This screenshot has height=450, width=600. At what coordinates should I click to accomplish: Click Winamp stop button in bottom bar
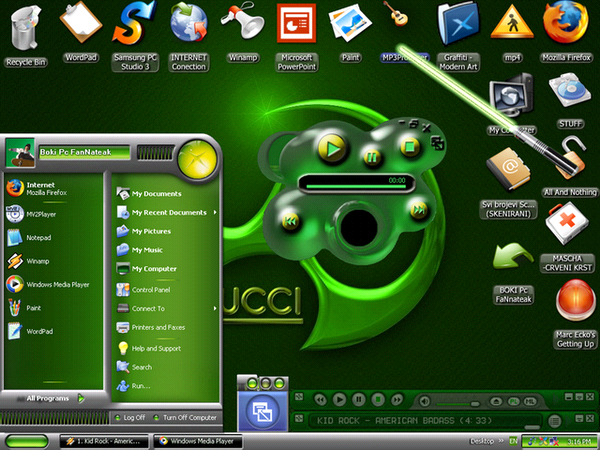[x=378, y=400]
